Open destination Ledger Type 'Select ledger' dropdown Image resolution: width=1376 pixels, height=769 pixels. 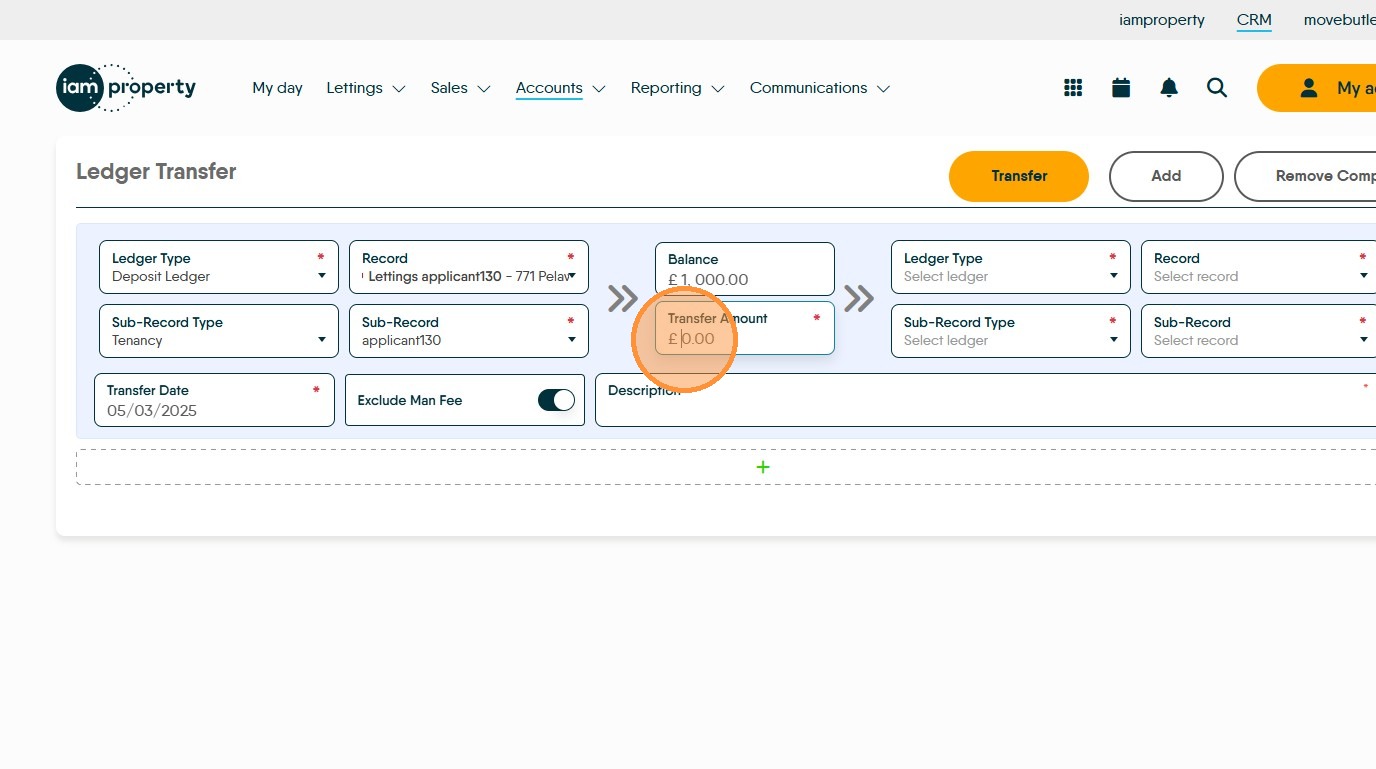tap(1010, 267)
